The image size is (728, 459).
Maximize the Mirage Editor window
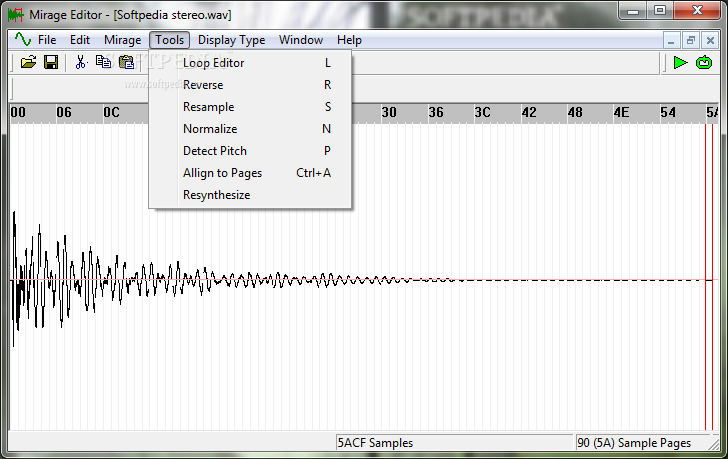(660, 11)
